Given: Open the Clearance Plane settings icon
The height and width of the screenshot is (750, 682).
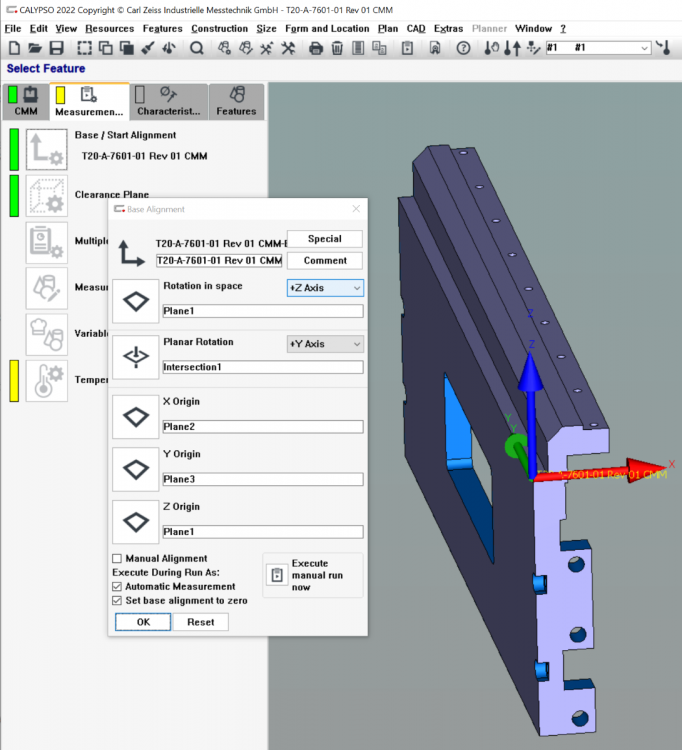Looking at the screenshot, I should (x=46, y=196).
